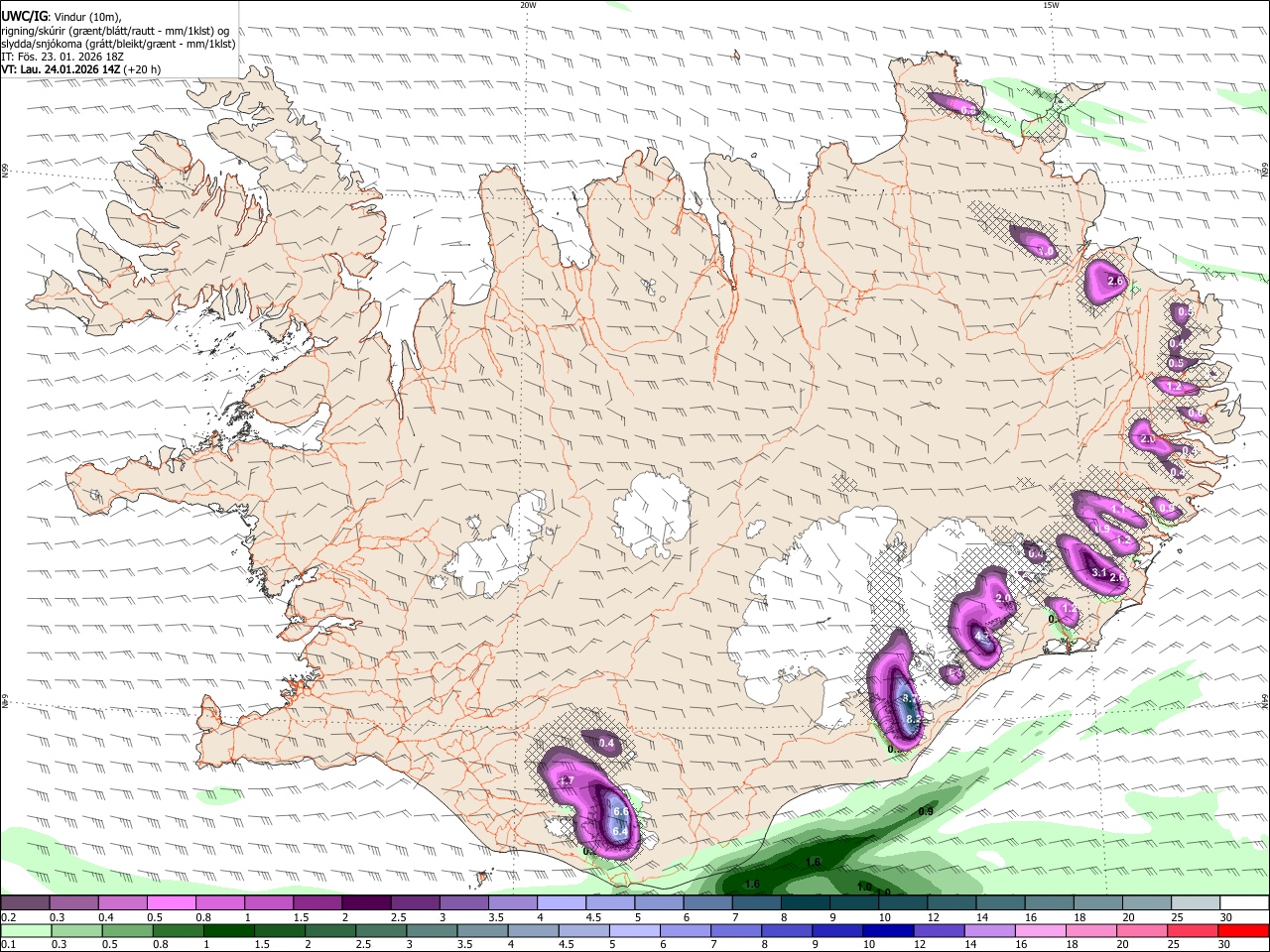Select the 0.5 green swatch, lower legend
Viewport: 1270px width, 952px height.
click(x=127, y=930)
